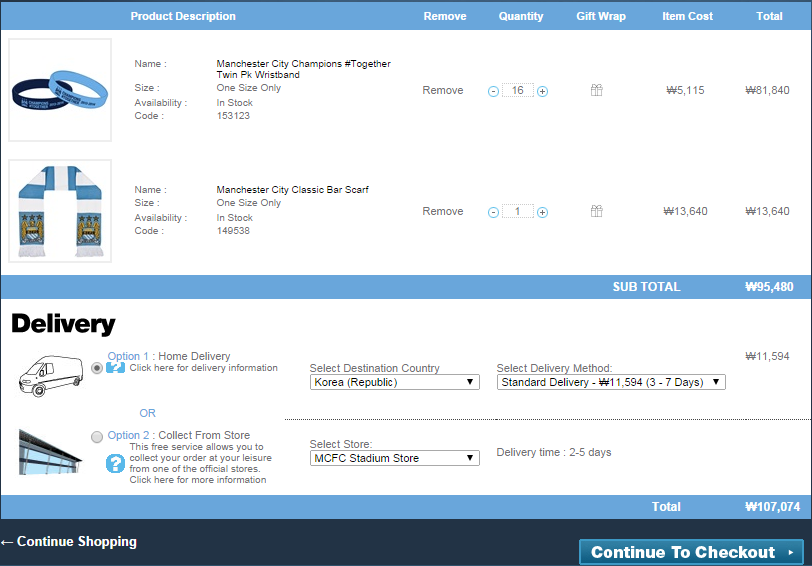
Task: Open the wristband product thumbnail
Action: (60, 90)
